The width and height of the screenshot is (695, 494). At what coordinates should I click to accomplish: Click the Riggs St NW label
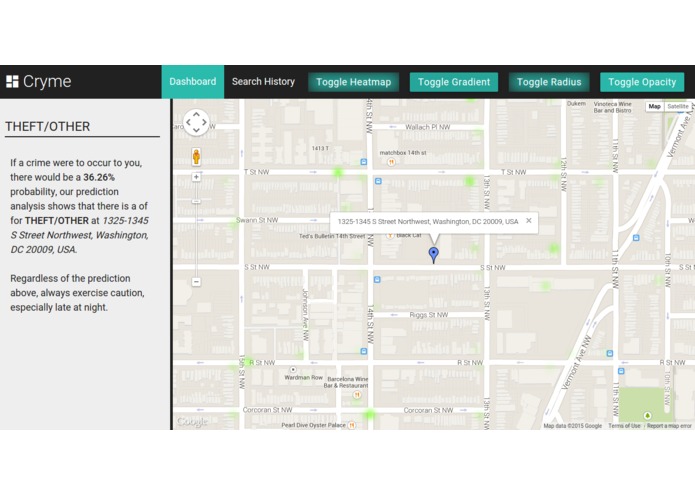(x=429, y=315)
